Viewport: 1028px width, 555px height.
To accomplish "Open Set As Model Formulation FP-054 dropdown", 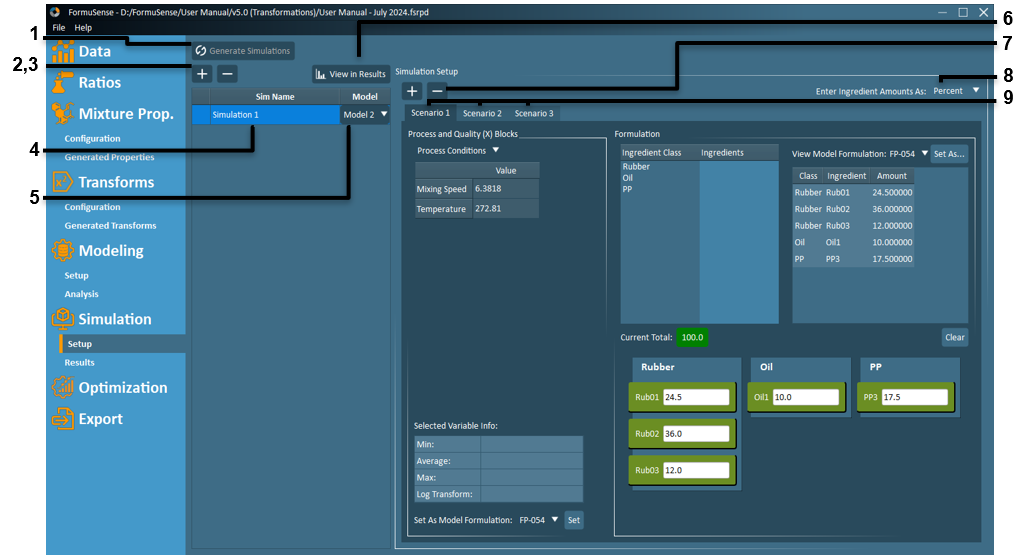I will pyautogui.click(x=538, y=520).
